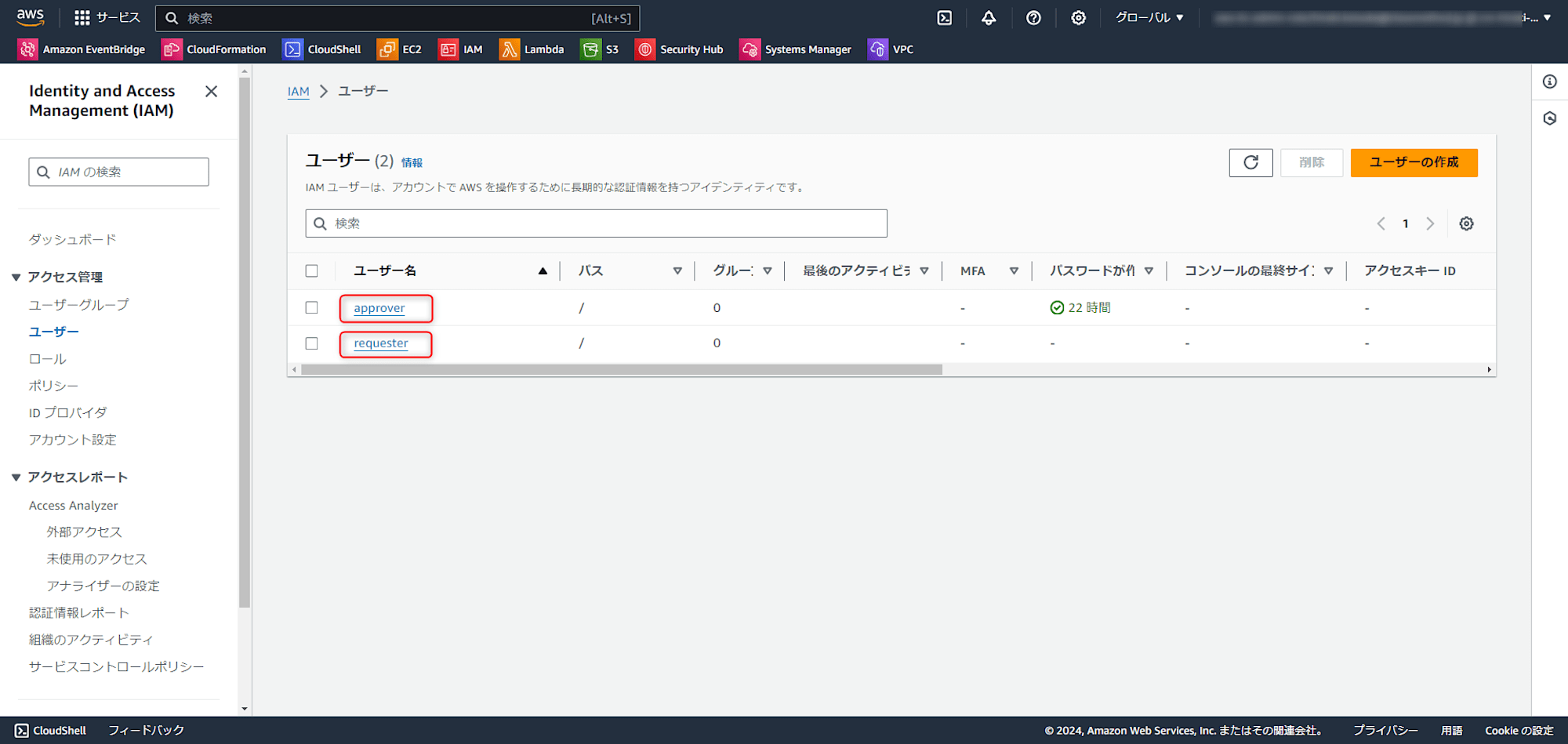Open the グローバル region dropdown
This screenshot has width=1568, height=744.
(1149, 17)
